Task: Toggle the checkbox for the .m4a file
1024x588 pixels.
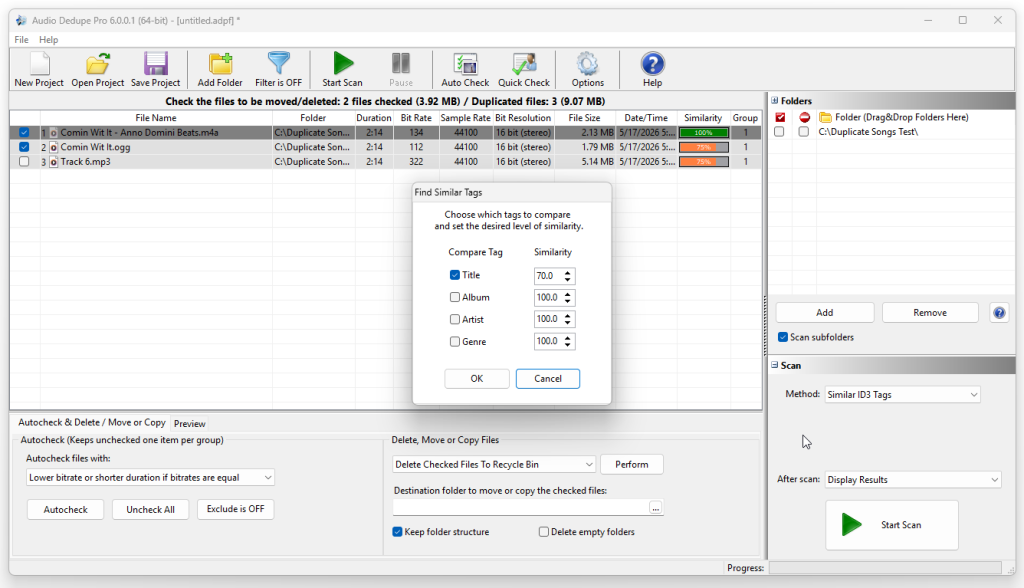Action: coord(24,132)
